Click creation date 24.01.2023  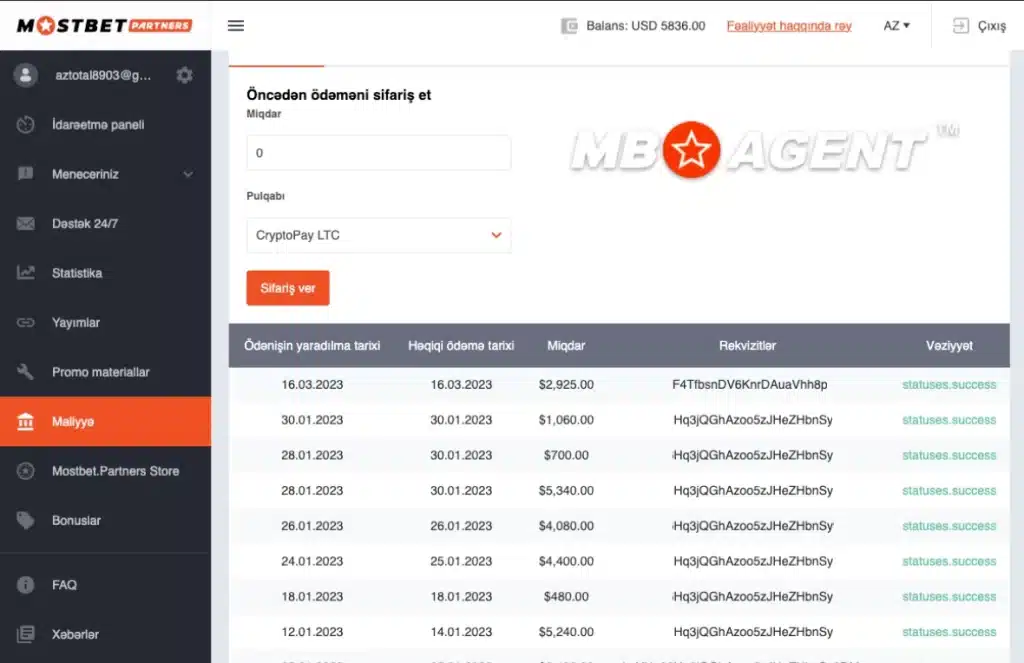[312, 561]
